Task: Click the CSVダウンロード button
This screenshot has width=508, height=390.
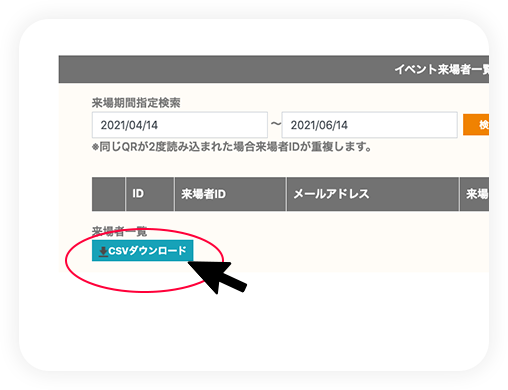Action: [x=142, y=250]
